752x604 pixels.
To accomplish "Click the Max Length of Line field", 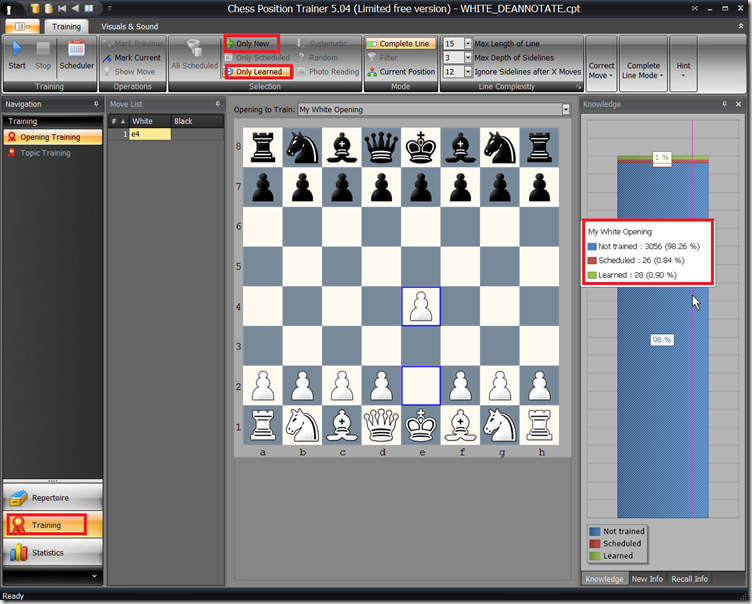I will click(x=451, y=44).
